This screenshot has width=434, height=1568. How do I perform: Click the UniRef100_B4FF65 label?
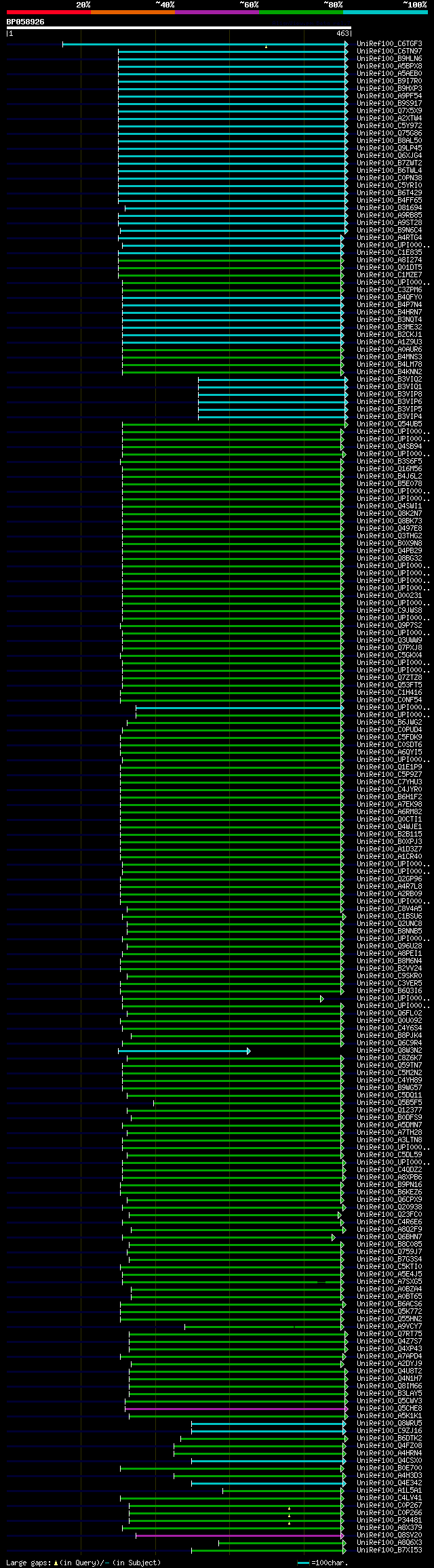(x=389, y=201)
